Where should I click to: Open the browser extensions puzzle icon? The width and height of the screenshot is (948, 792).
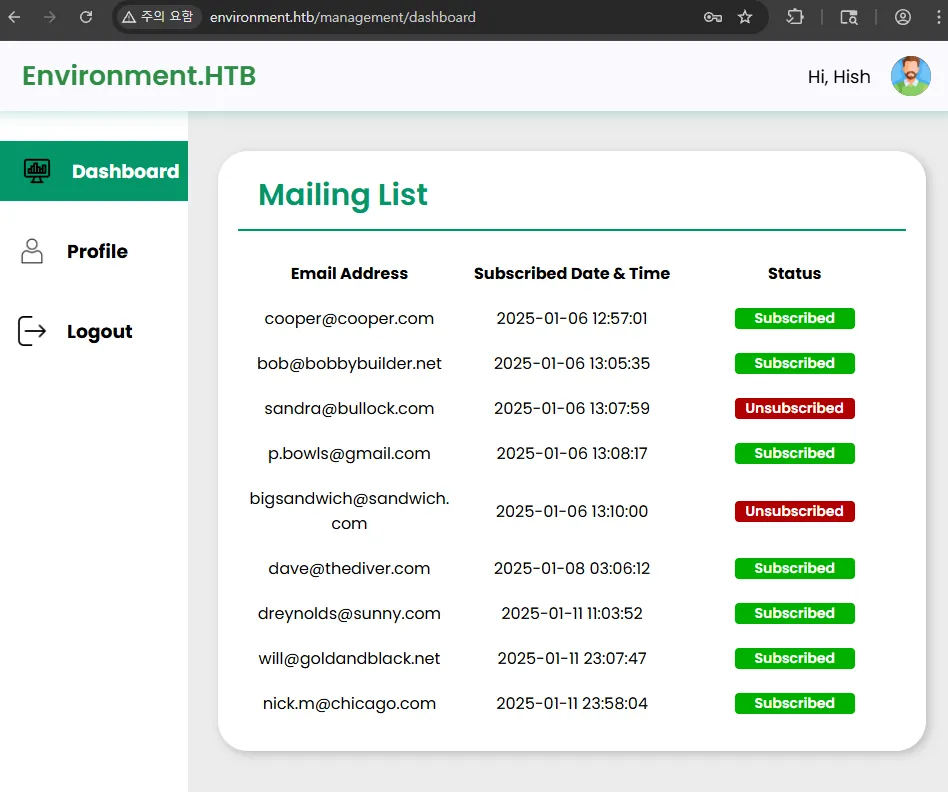795,17
